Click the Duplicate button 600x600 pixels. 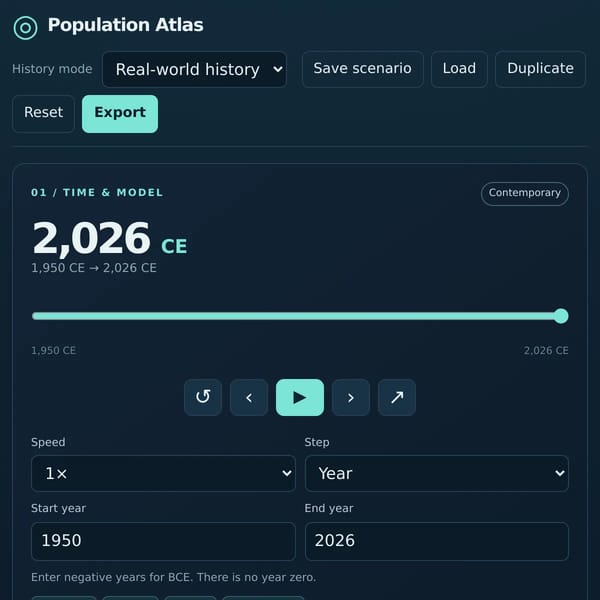(x=540, y=69)
